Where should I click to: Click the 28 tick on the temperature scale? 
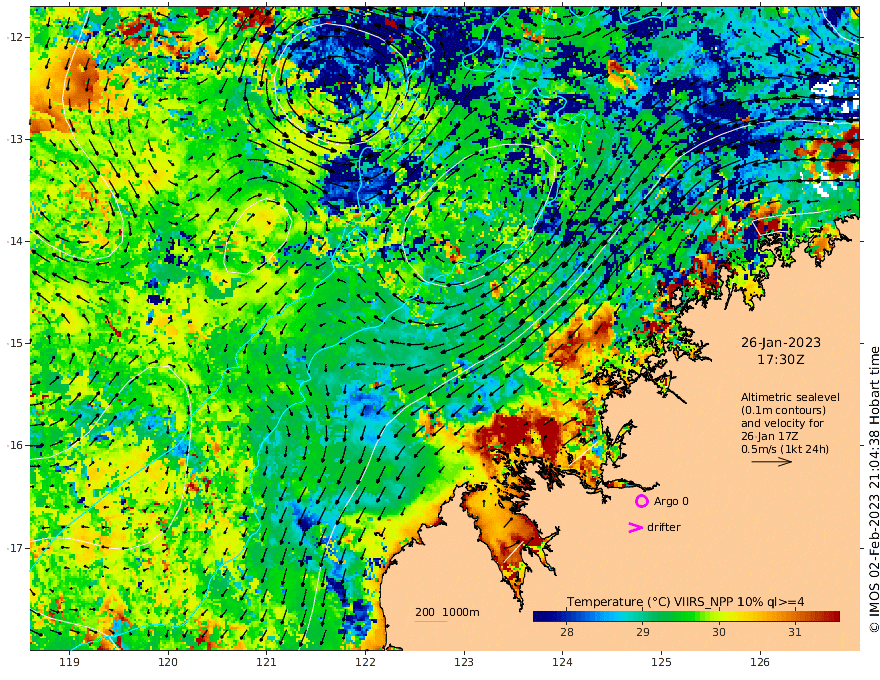(x=567, y=632)
